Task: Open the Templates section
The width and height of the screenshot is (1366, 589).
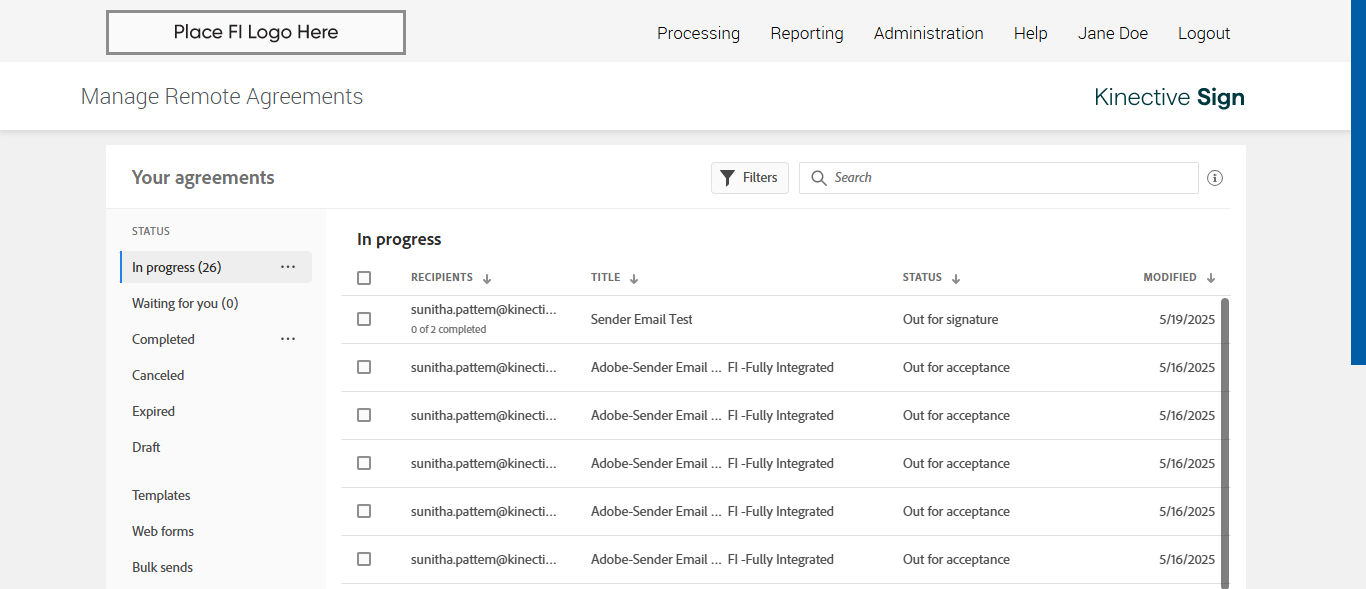Action: coord(161,495)
